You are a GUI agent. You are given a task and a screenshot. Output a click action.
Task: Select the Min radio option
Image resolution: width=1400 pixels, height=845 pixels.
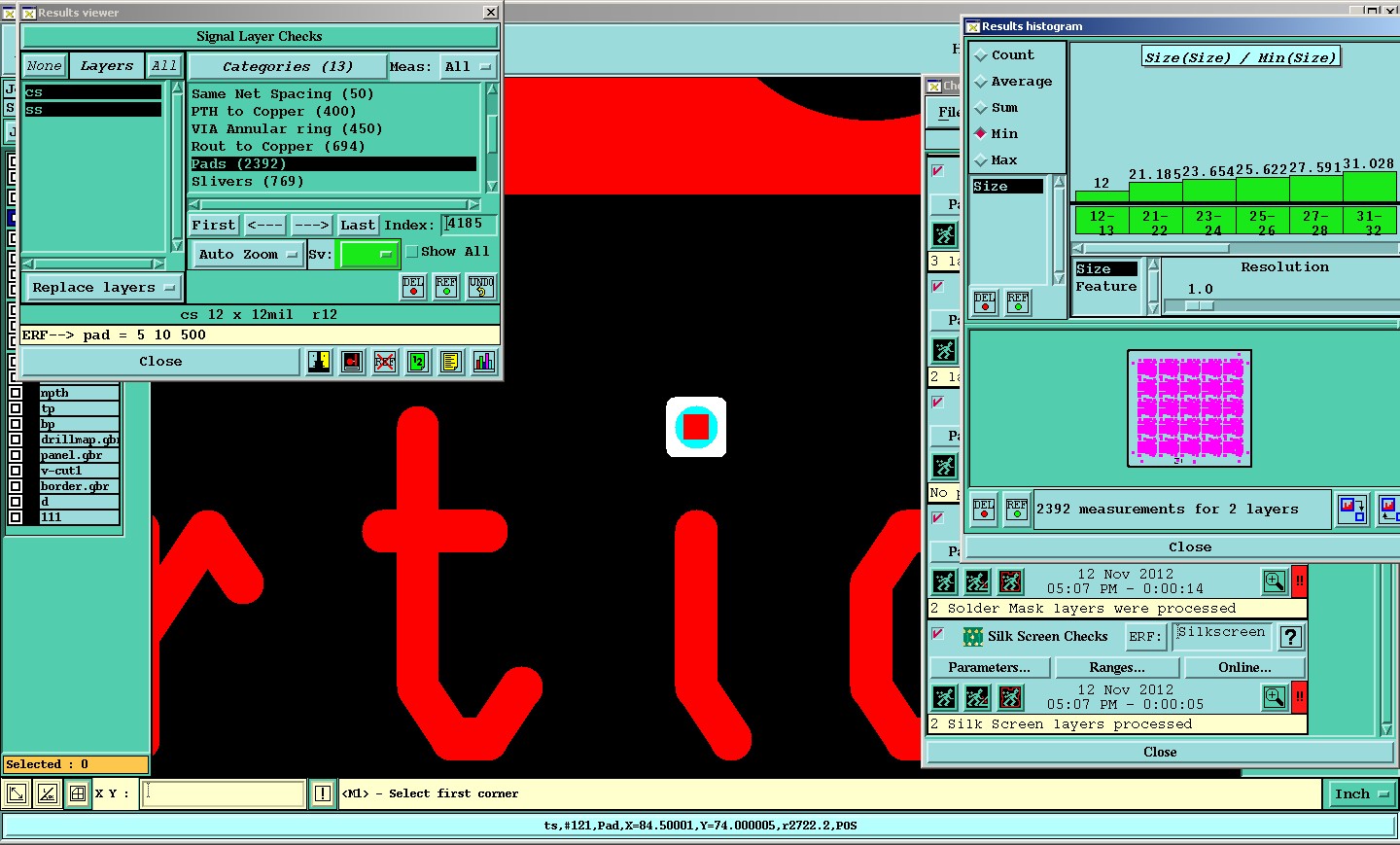(x=981, y=134)
